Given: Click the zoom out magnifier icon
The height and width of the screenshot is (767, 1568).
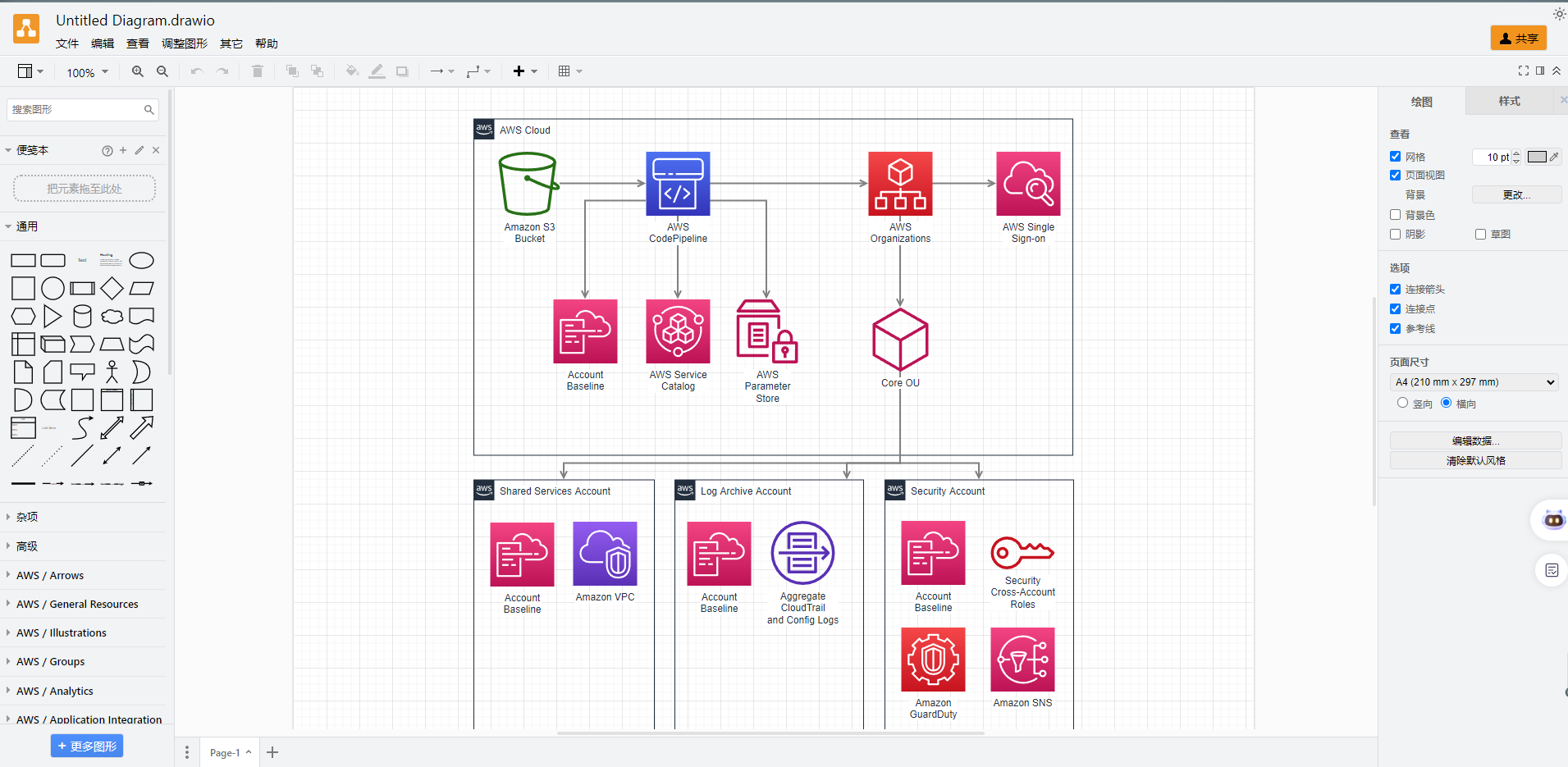Looking at the screenshot, I should tap(162, 71).
